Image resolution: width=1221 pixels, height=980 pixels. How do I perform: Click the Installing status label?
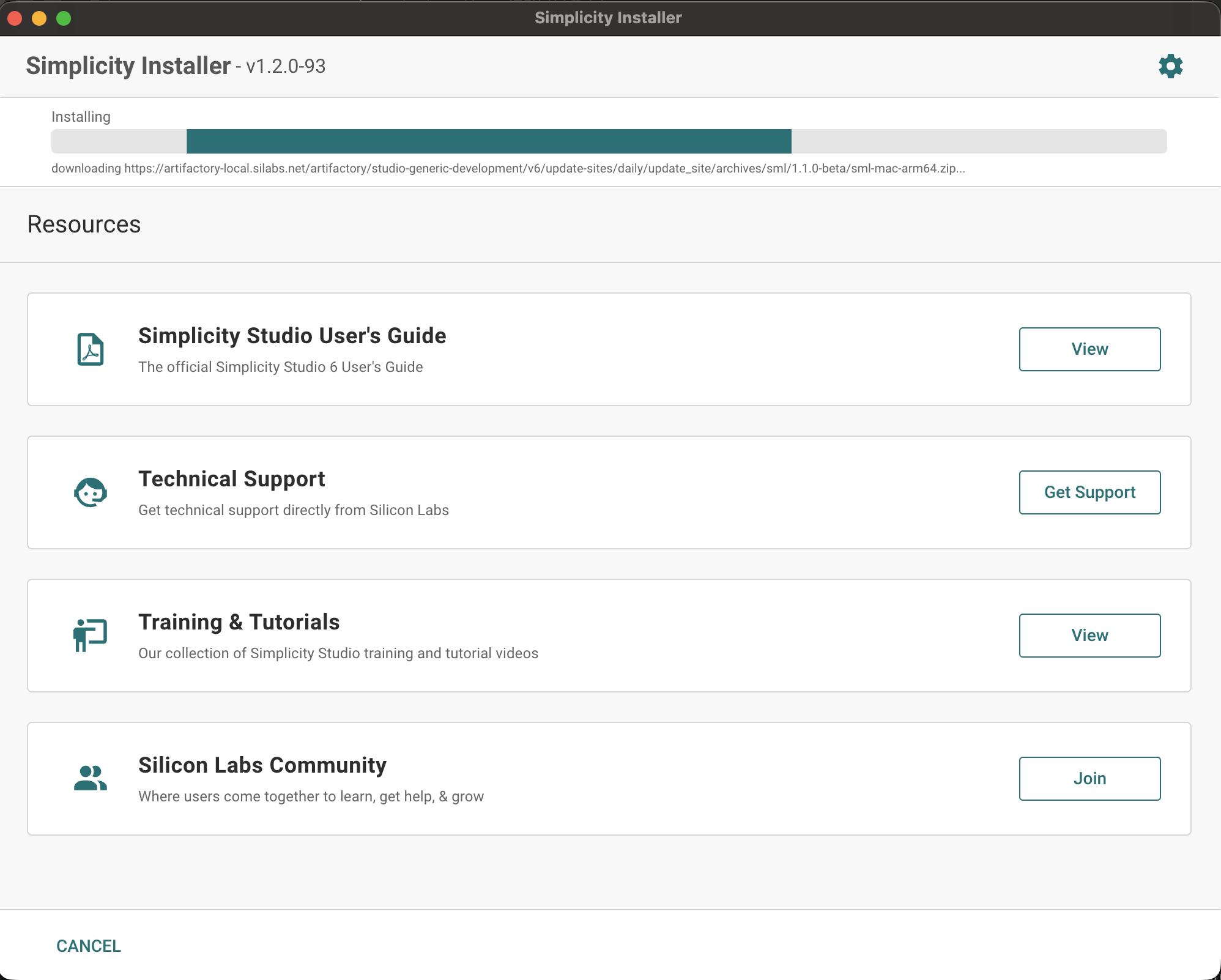click(81, 117)
